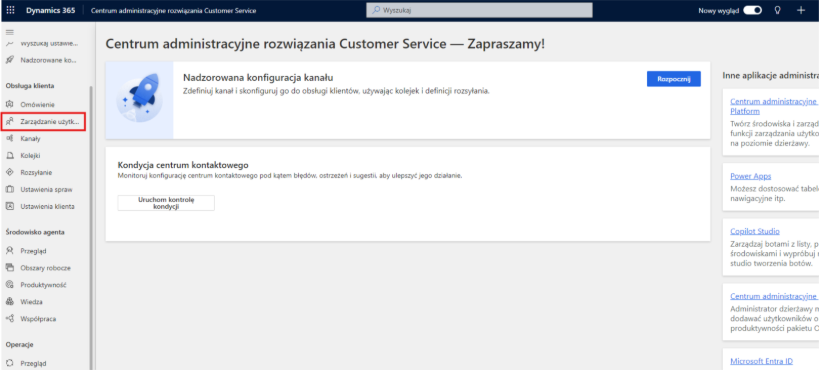Click the rocket illustration thumbnail
820x370 pixels.
(x=139, y=100)
